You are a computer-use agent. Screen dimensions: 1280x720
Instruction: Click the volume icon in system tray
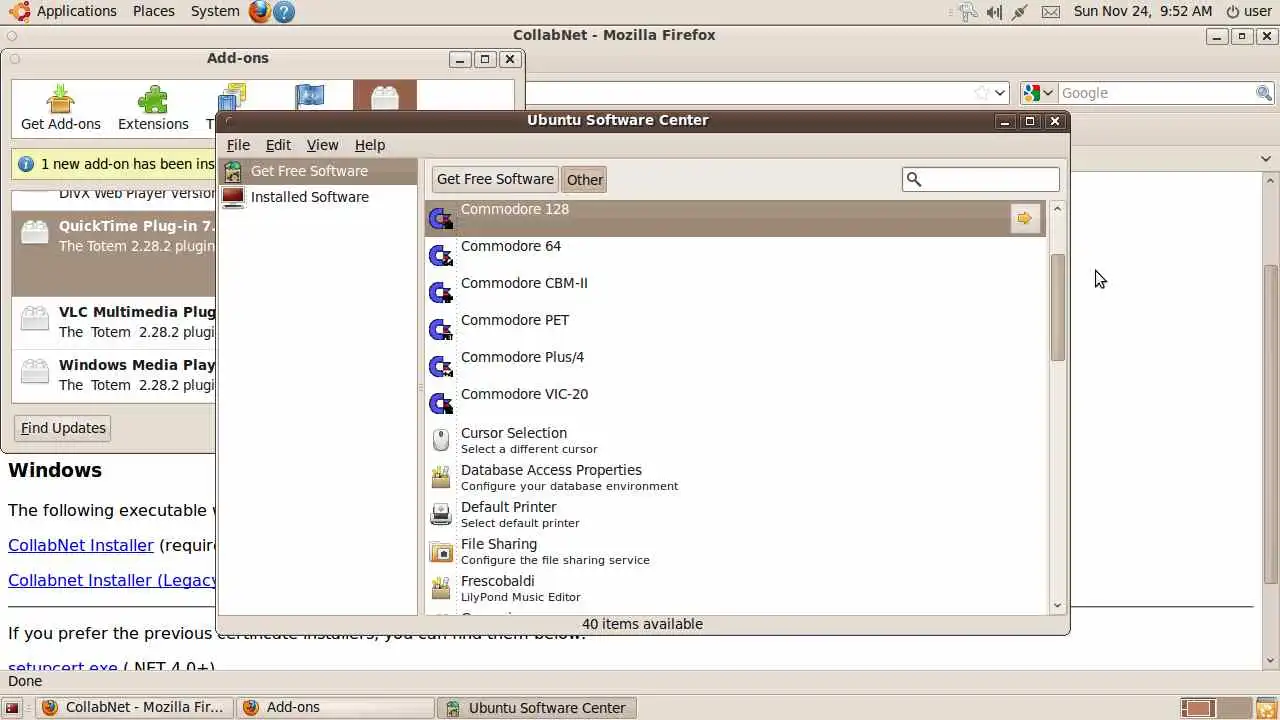[x=994, y=12]
